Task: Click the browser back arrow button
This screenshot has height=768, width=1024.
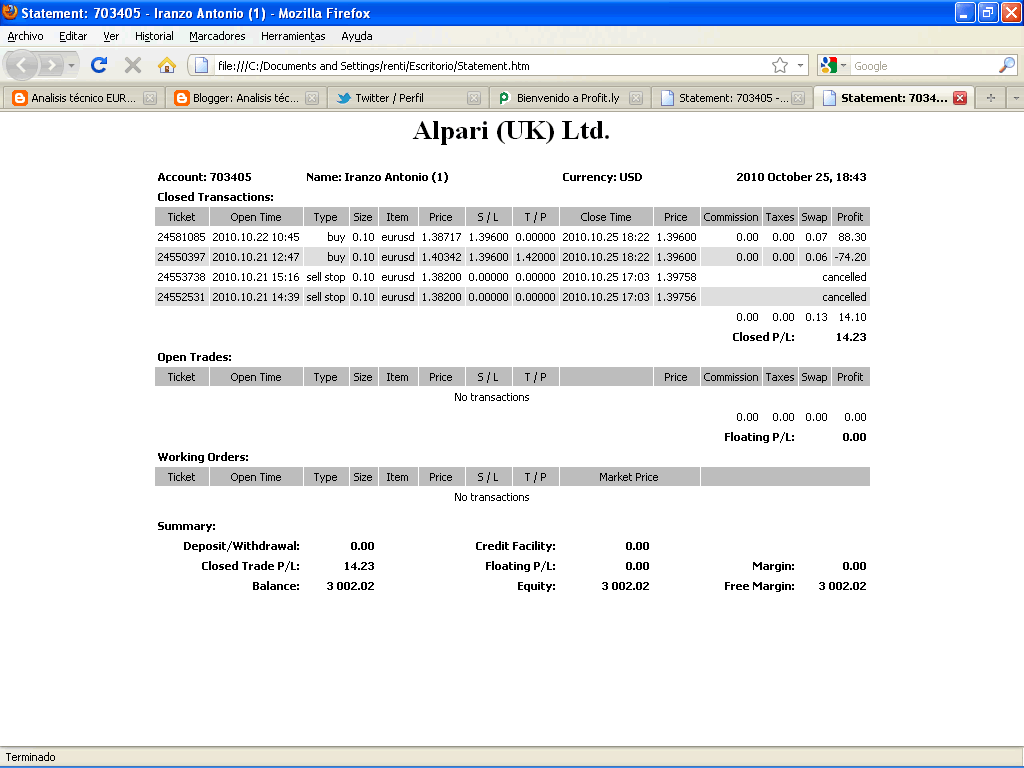Action: coord(24,65)
